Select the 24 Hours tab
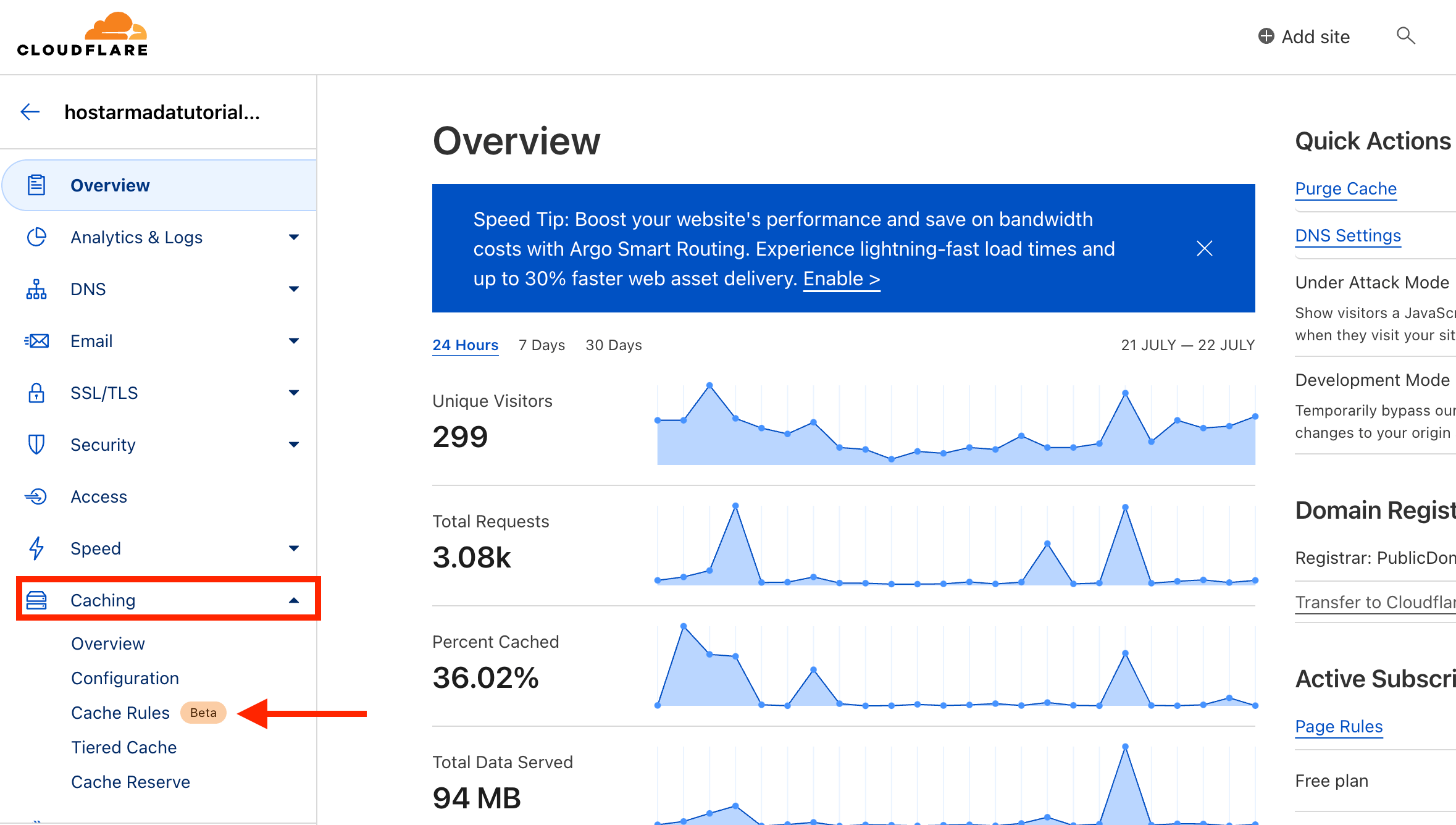The height and width of the screenshot is (825, 1456). coord(465,345)
